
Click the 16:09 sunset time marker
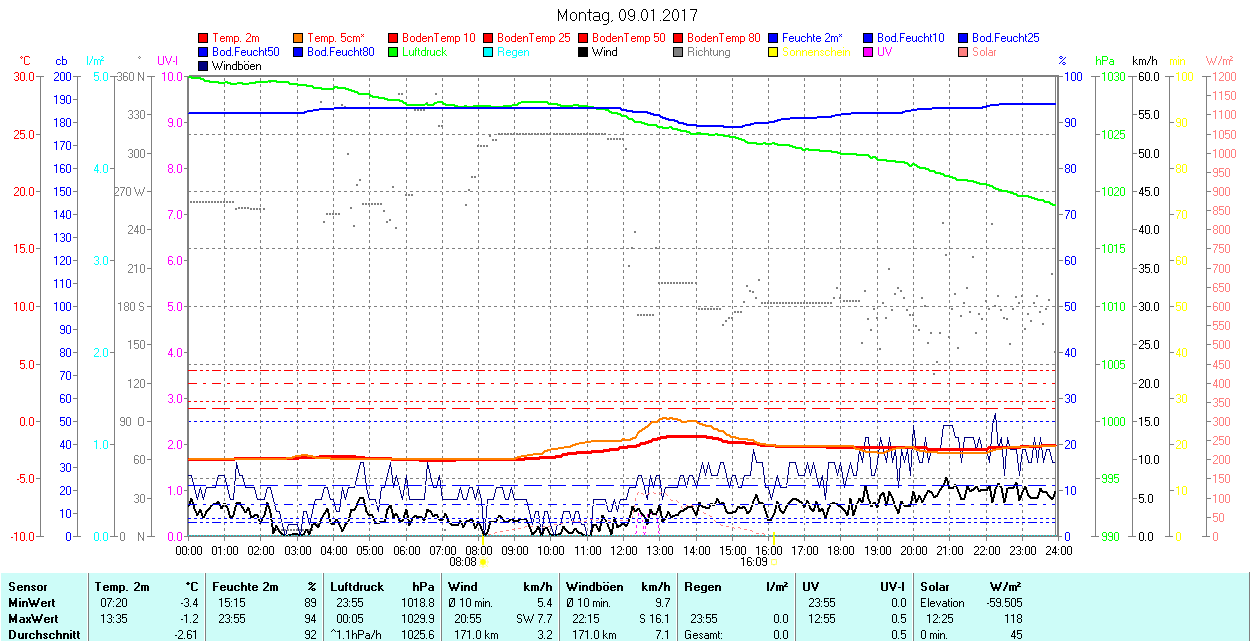(x=753, y=562)
